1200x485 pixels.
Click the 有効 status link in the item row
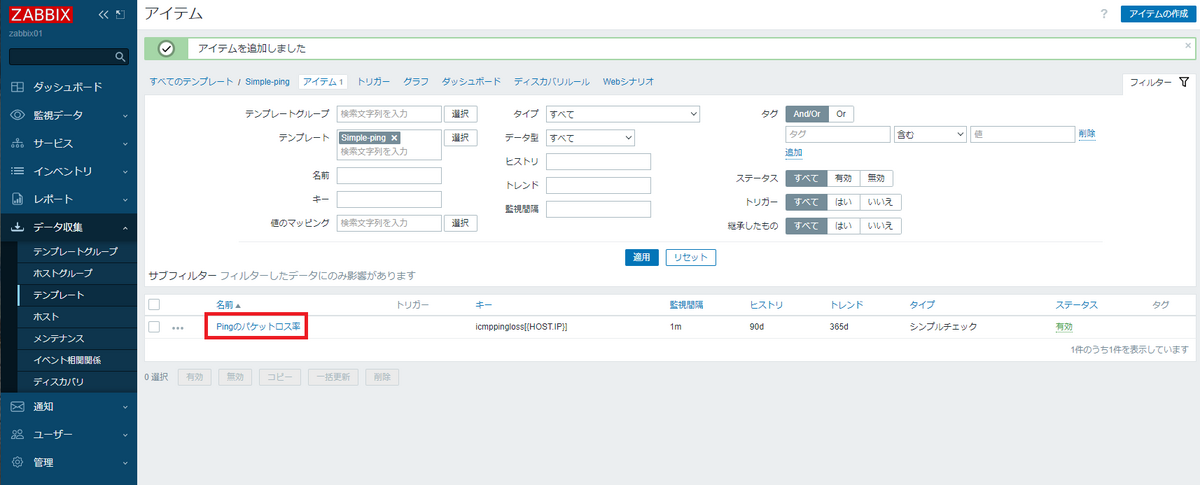[x=1064, y=327]
